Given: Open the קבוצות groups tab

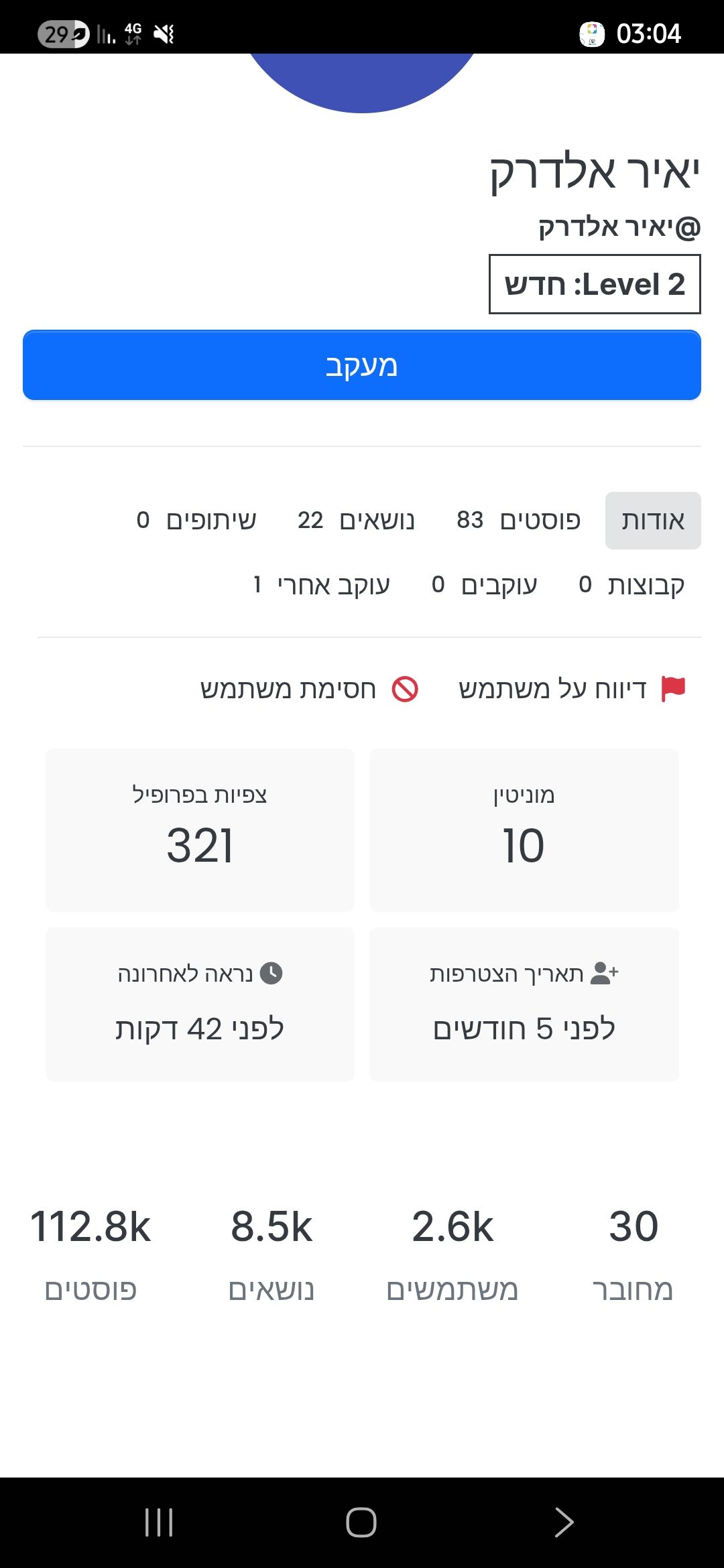Looking at the screenshot, I should click(631, 585).
